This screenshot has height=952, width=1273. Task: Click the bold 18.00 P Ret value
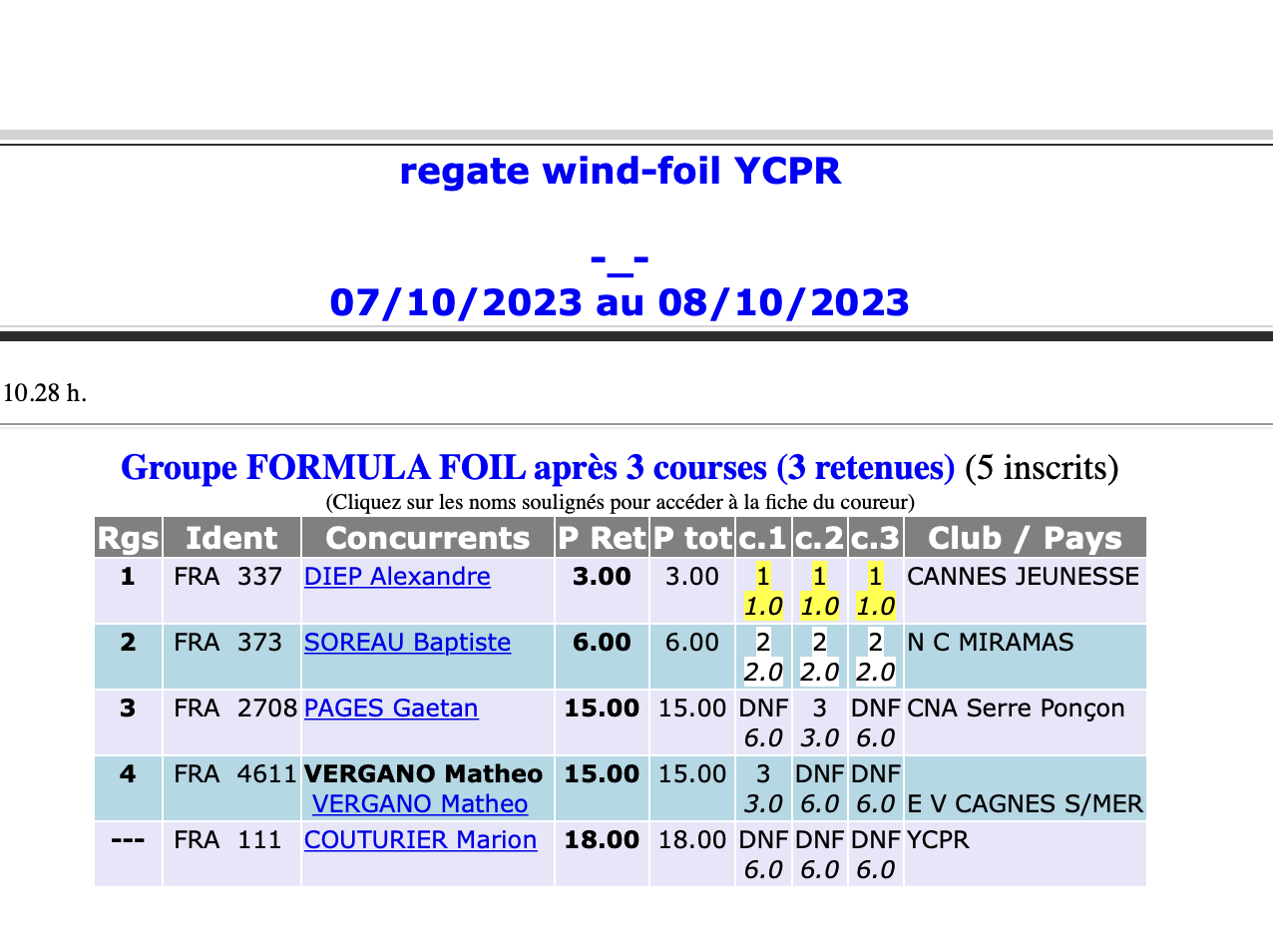coord(602,840)
